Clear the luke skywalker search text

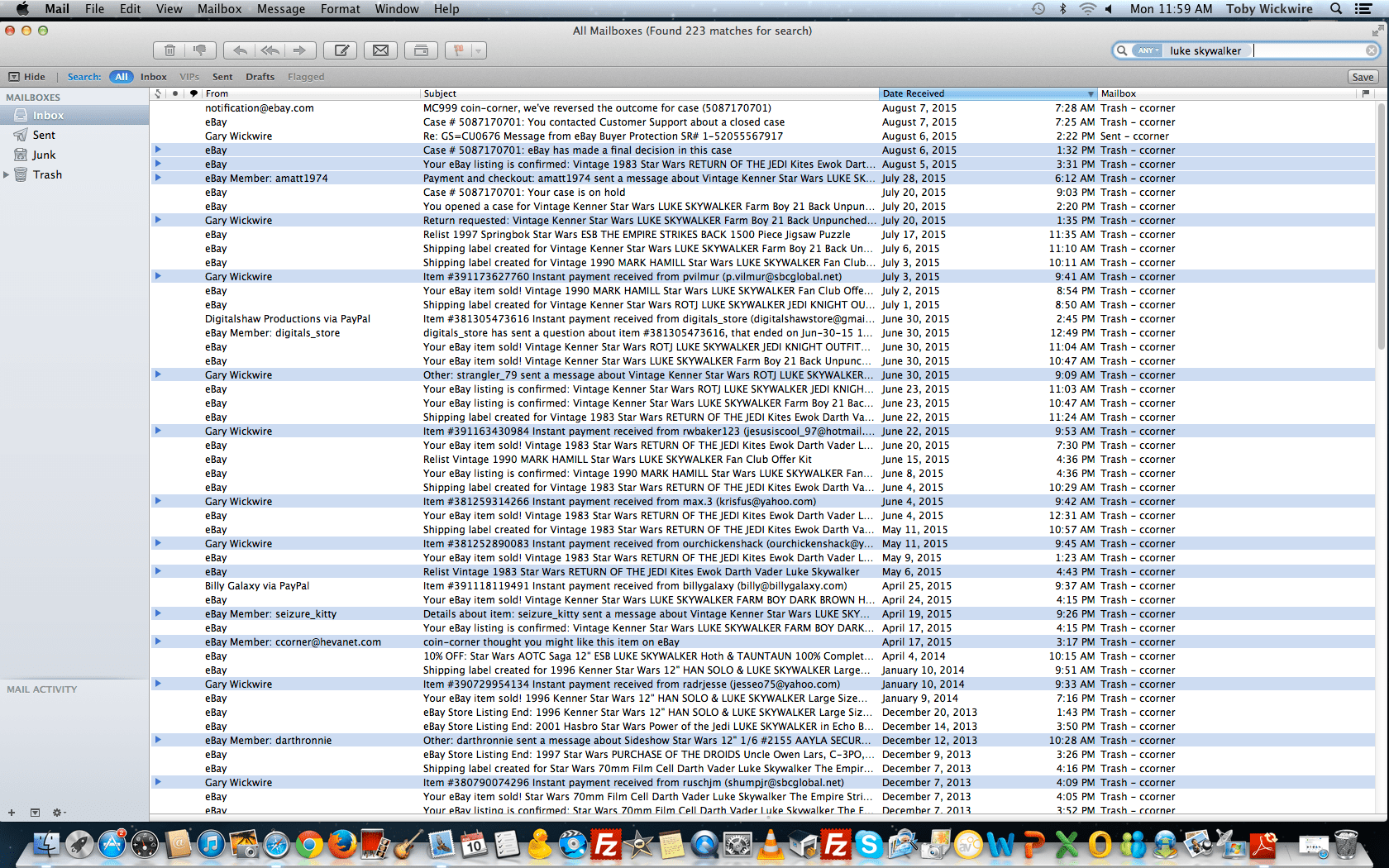1371,50
